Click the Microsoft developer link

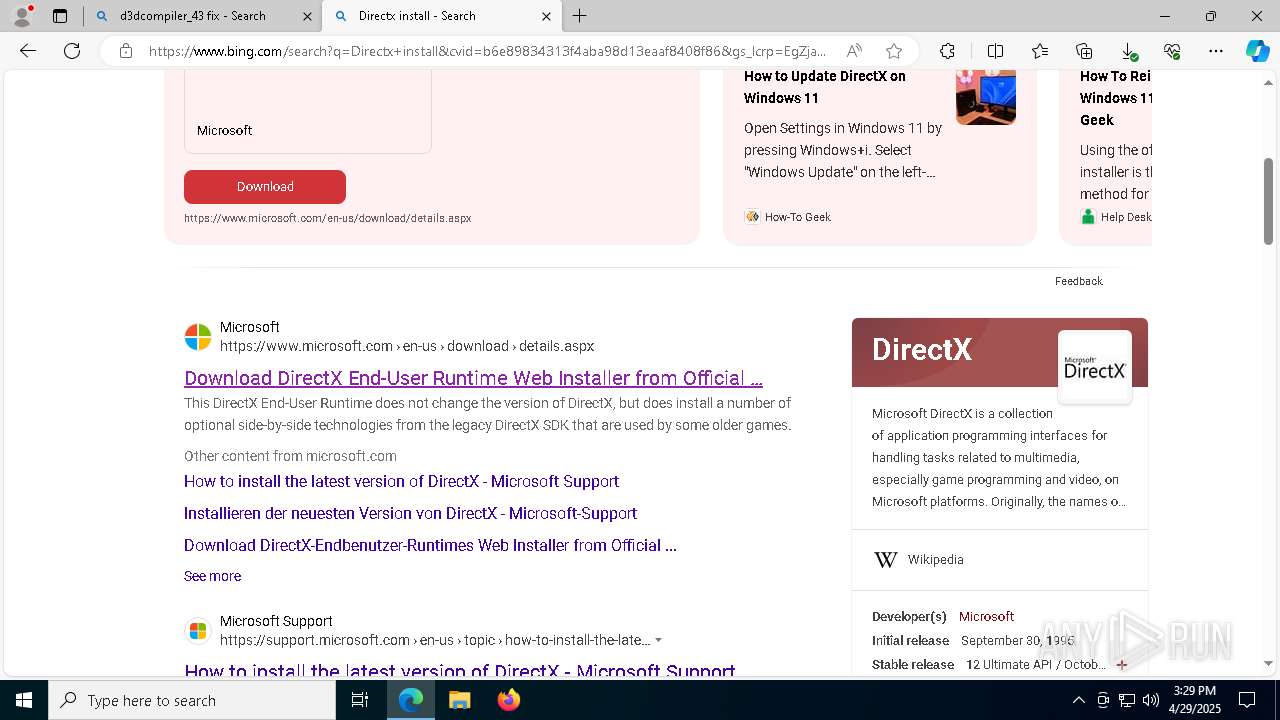tap(986, 616)
